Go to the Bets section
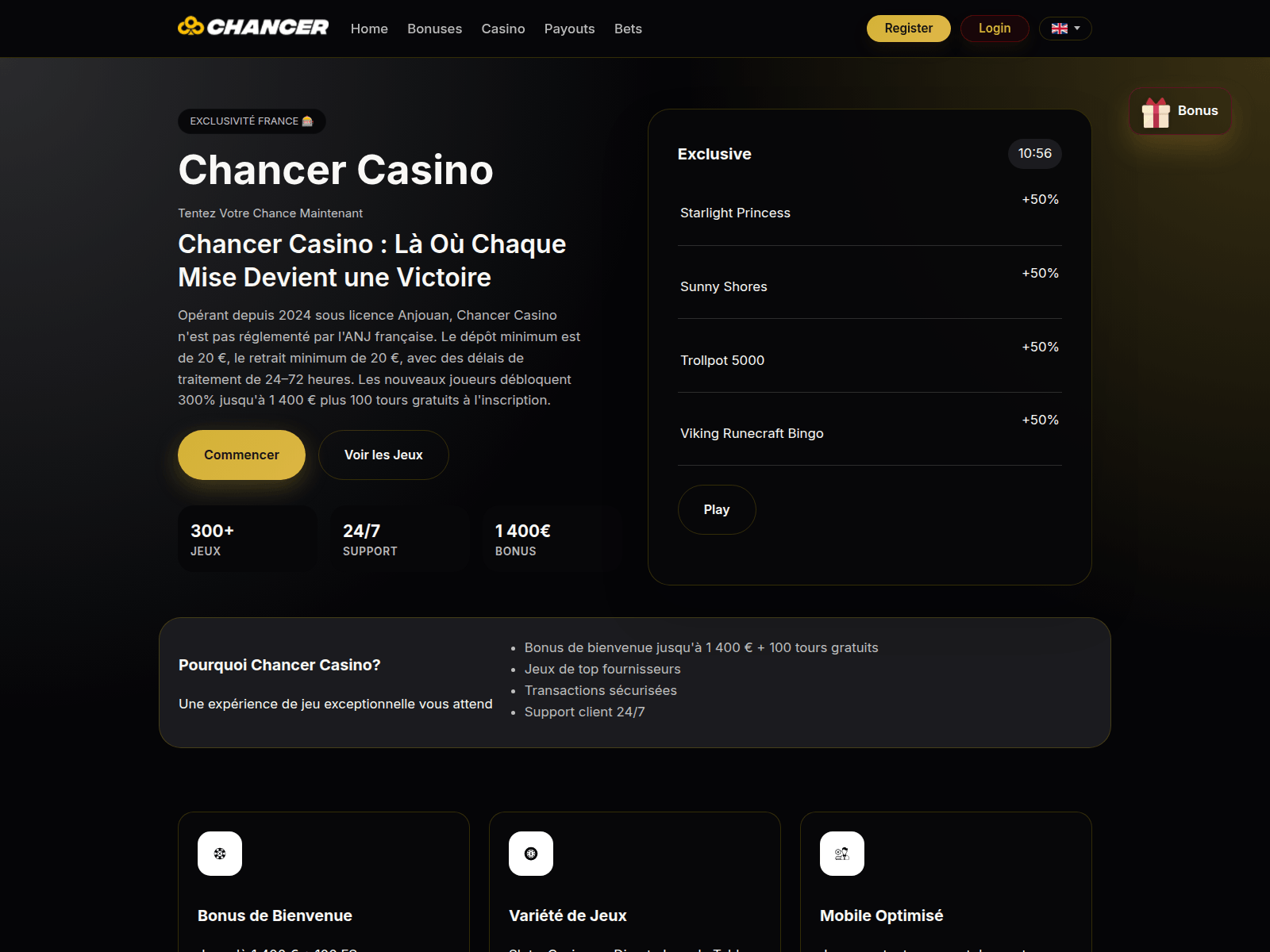The width and height of the screenshot is (1270, 952). (628, 29)
